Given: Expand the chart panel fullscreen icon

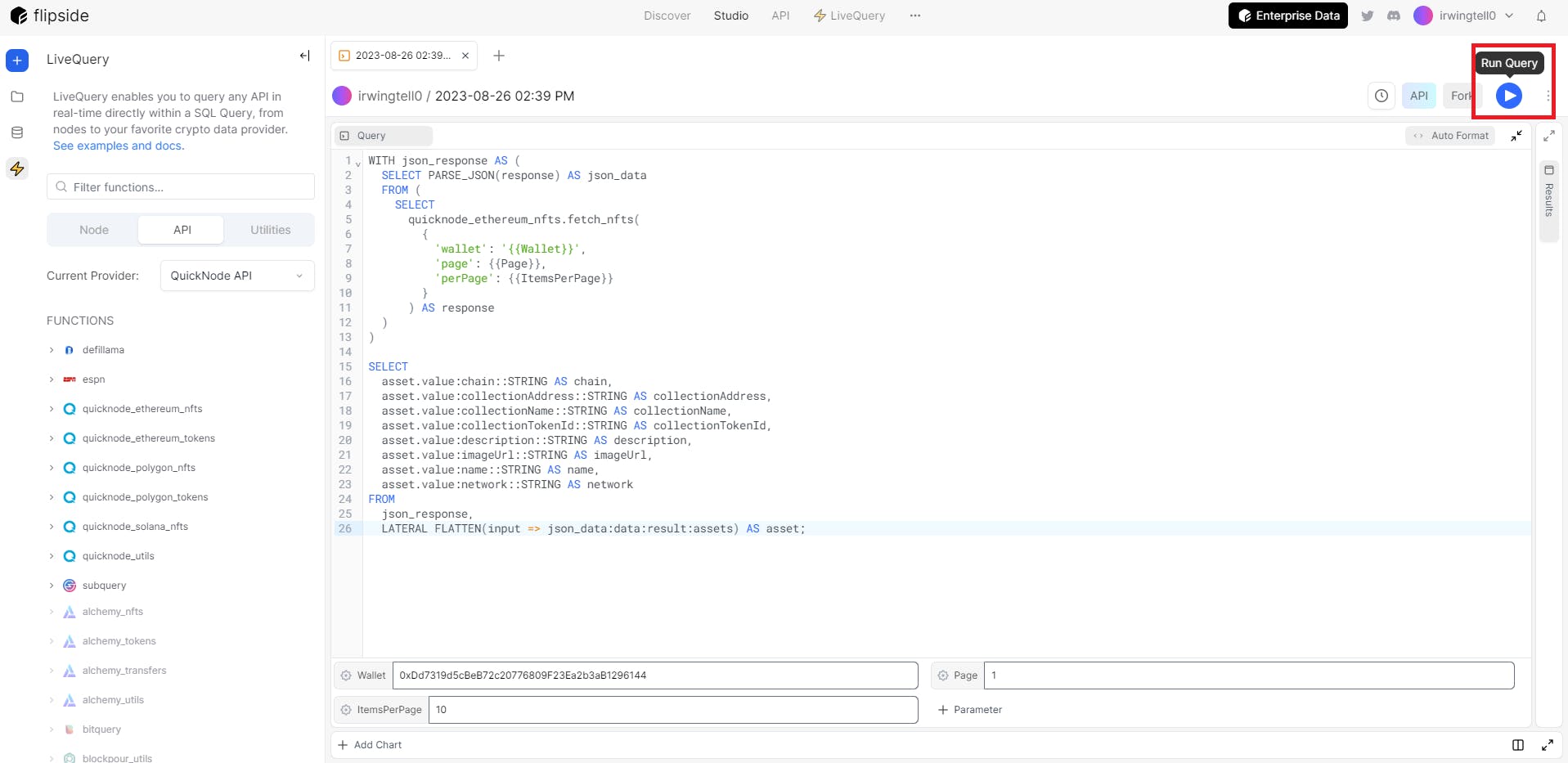Looking at the screenshot, I should pyautogui.click(x=1548, y=745).
